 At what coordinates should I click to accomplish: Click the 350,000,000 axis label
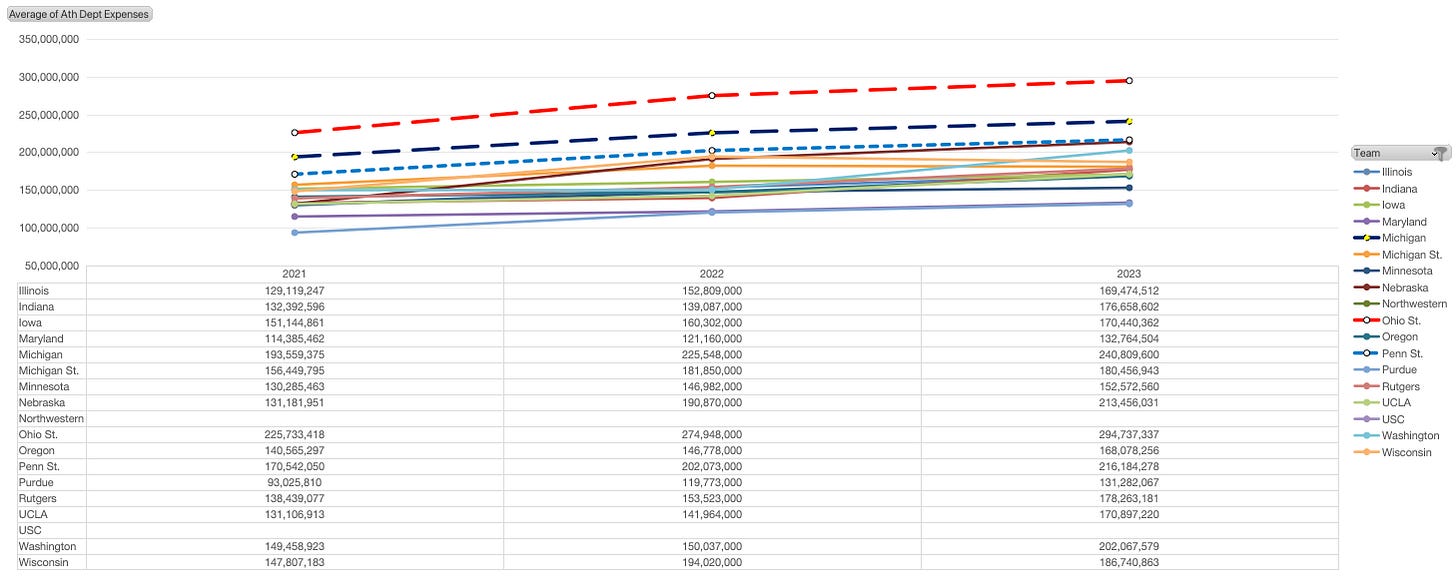click(49, 39)
